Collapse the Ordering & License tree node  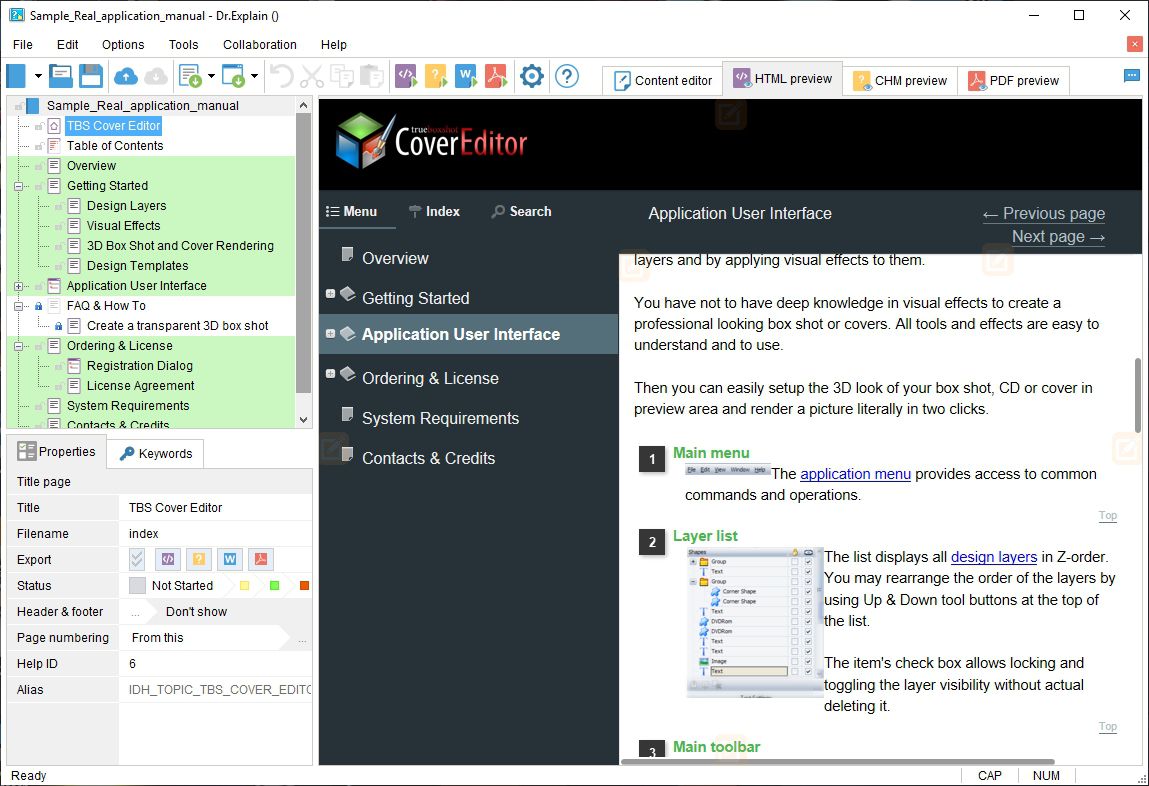[18, 346]
